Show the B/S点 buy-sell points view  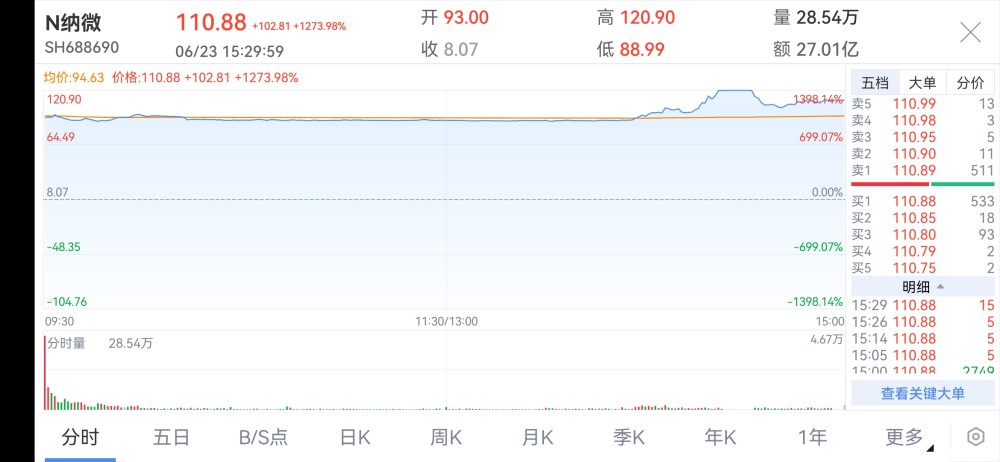[263, 437]
